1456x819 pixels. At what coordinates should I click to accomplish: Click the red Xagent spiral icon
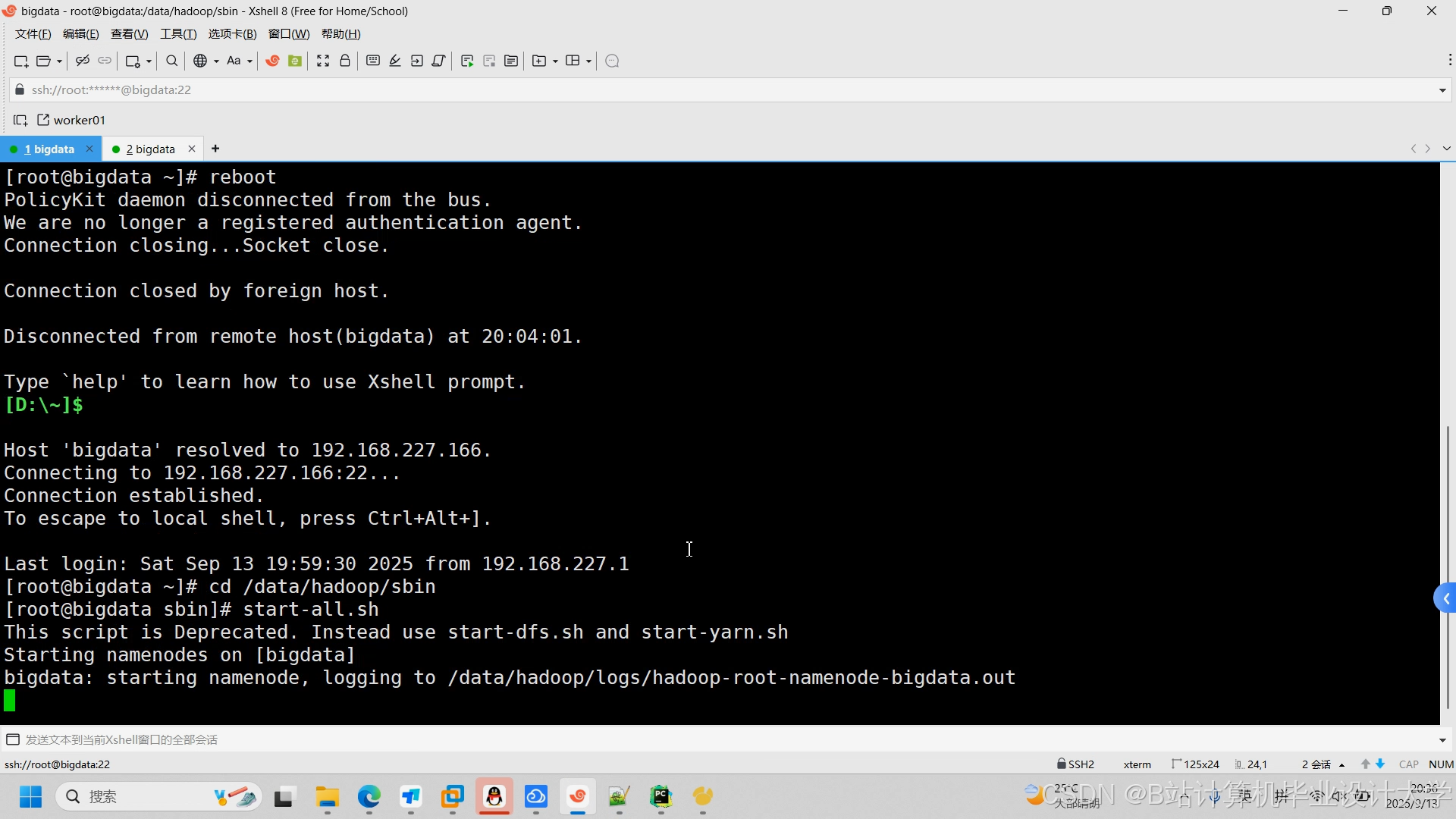(271, 61)
